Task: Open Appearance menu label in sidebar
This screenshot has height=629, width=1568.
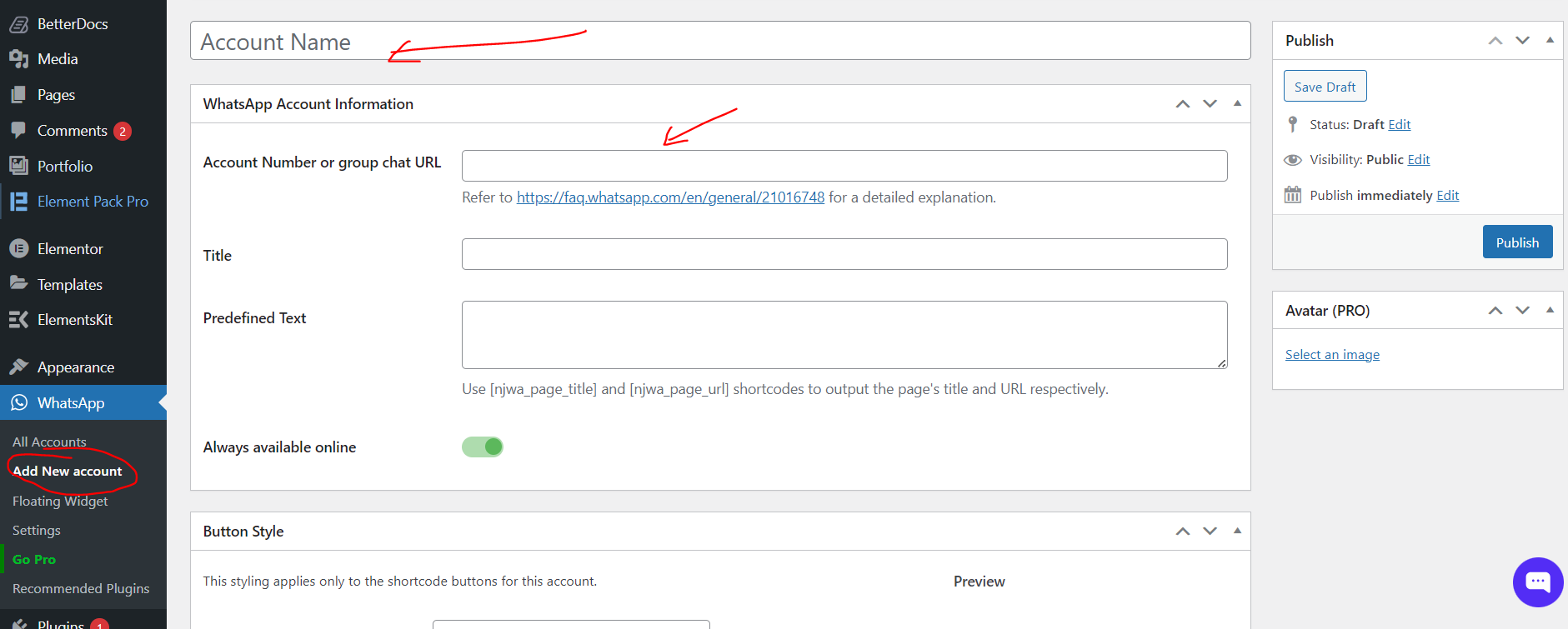Action: coord(76,367)
